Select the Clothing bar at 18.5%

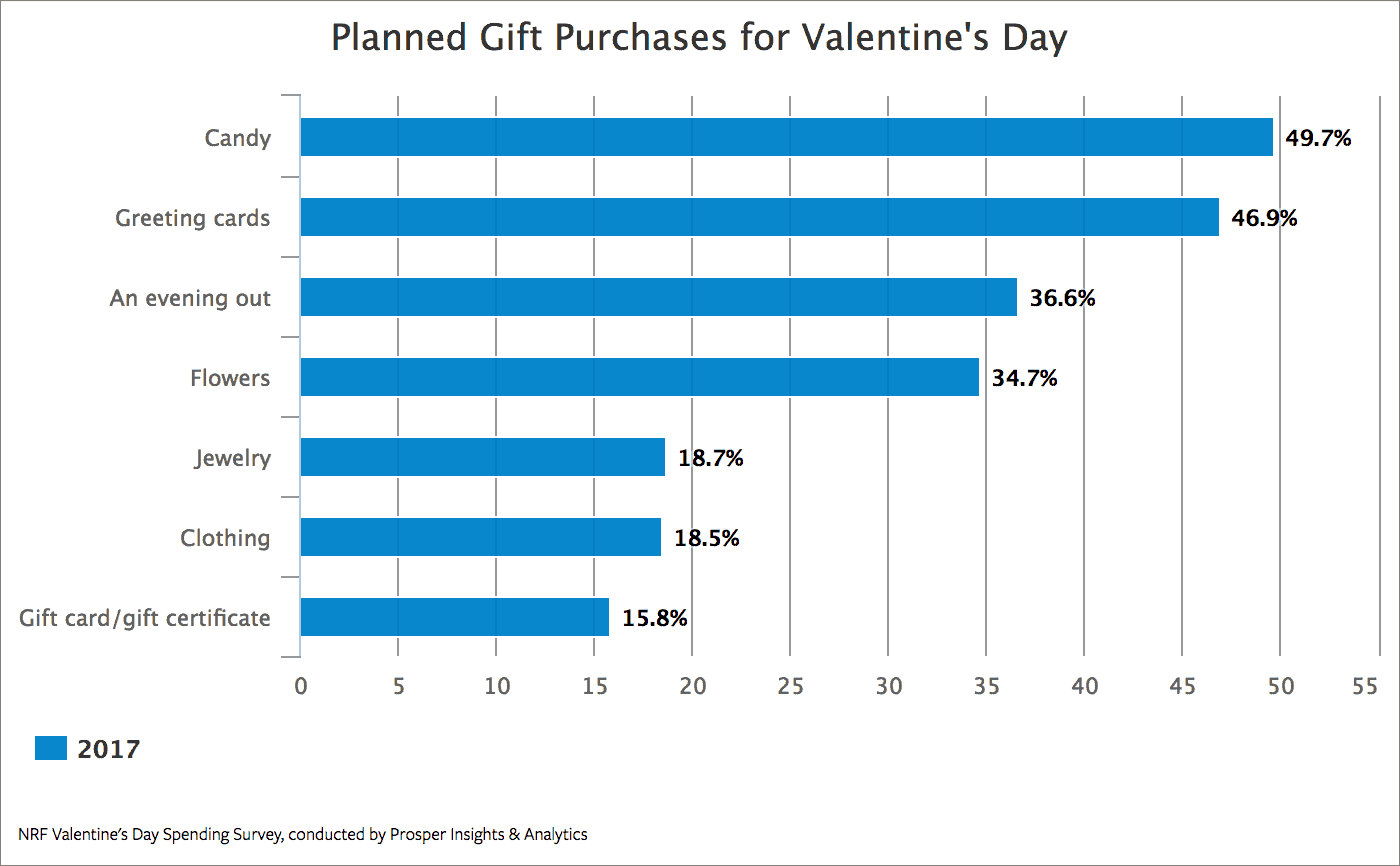click(x=481, y=537)
